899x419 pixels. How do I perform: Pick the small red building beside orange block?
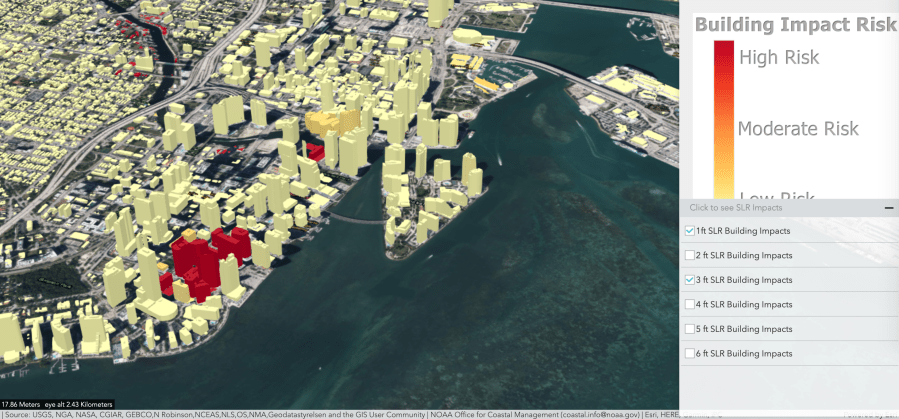click(315, 152)
